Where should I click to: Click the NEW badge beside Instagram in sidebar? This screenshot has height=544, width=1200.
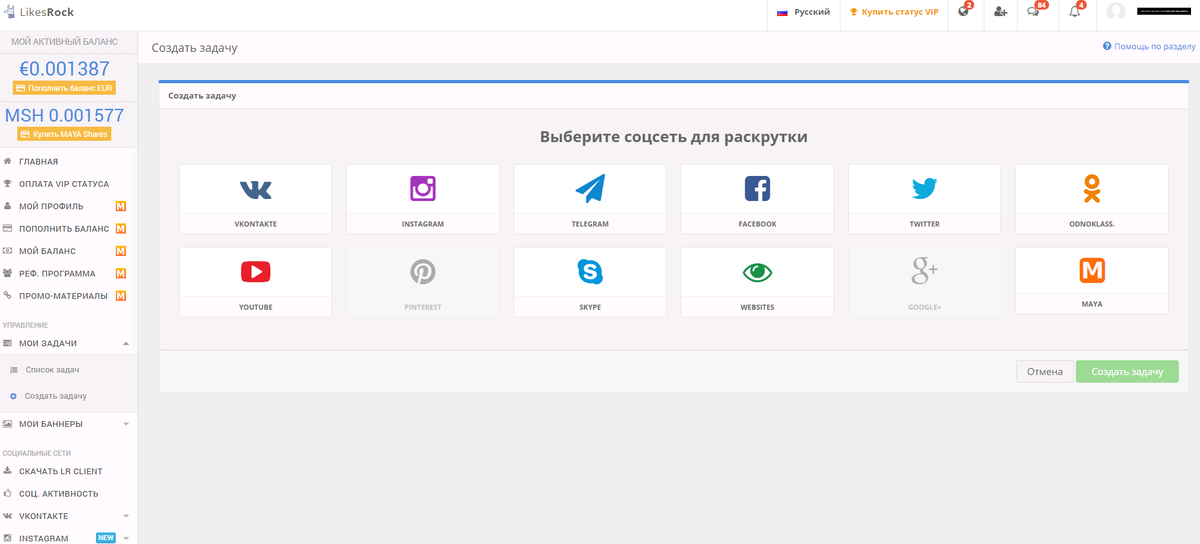105,538
